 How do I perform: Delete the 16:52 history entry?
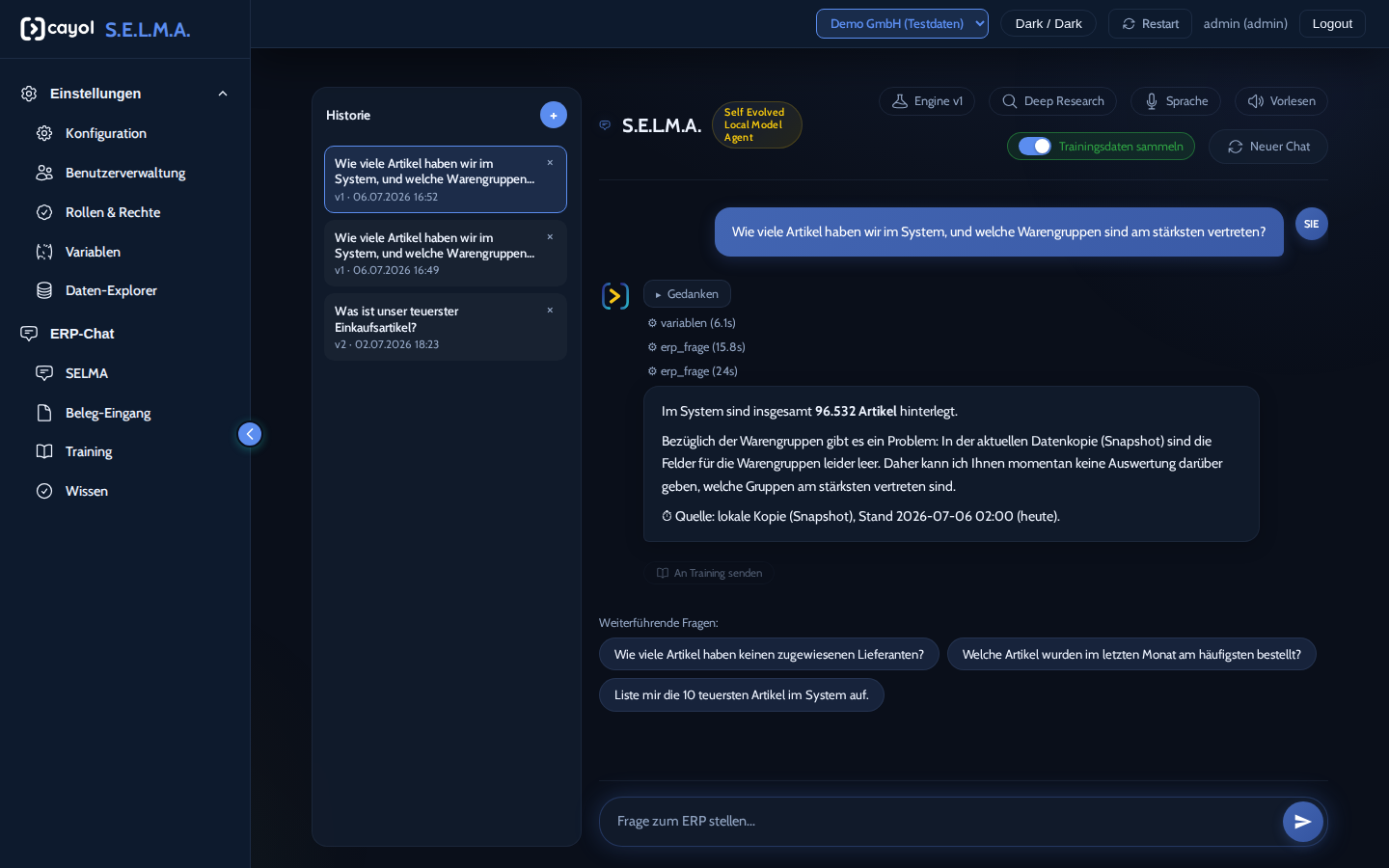pyautogui.click(x=550, y=163)
